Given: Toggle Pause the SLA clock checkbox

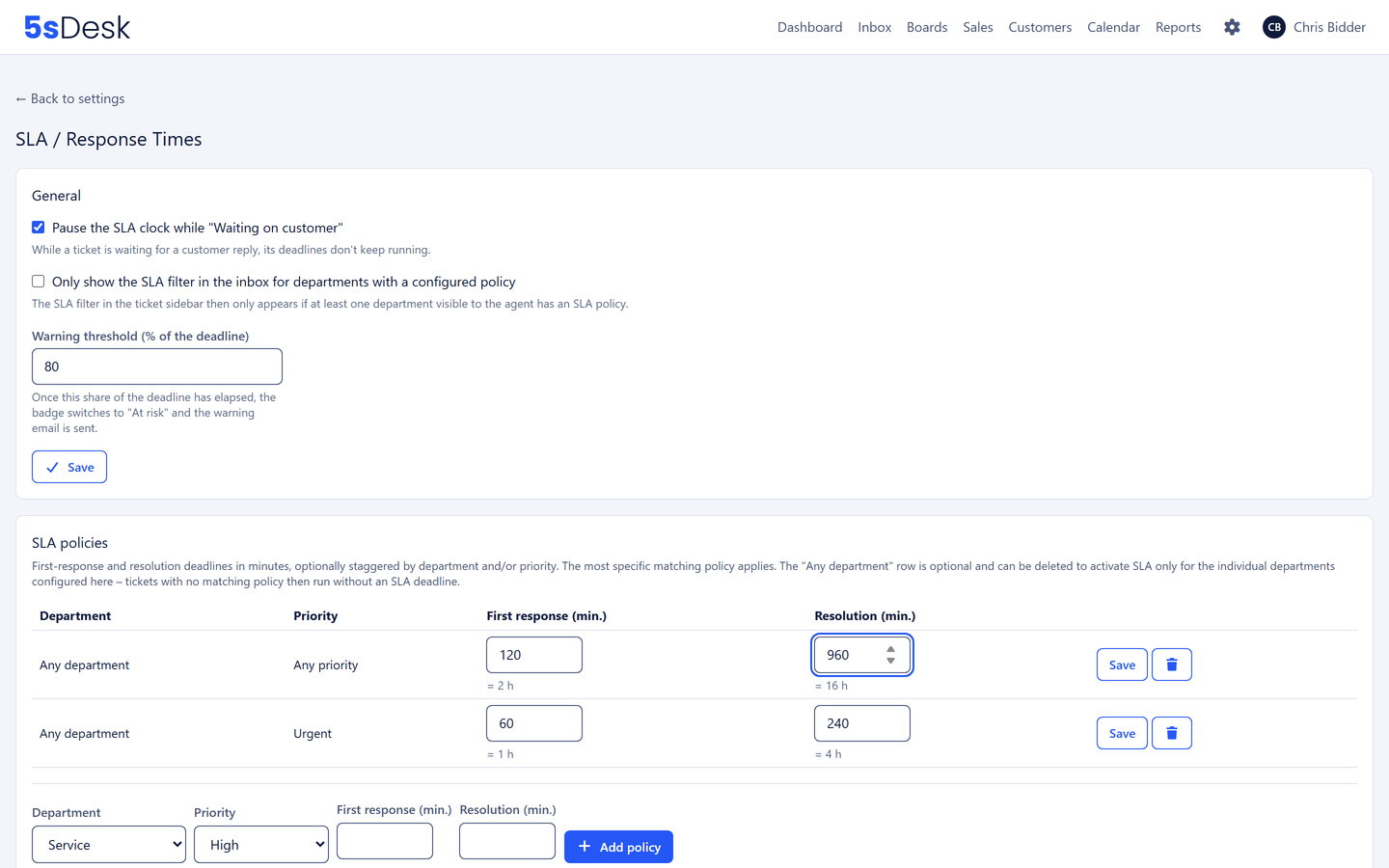Looking at the screenshot, I should 39,228.
